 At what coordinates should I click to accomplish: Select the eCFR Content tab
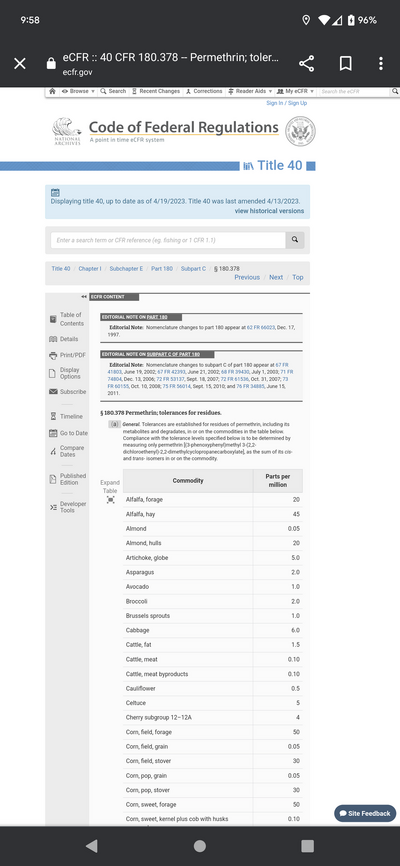pyautogui.click(x=114, y=297)
